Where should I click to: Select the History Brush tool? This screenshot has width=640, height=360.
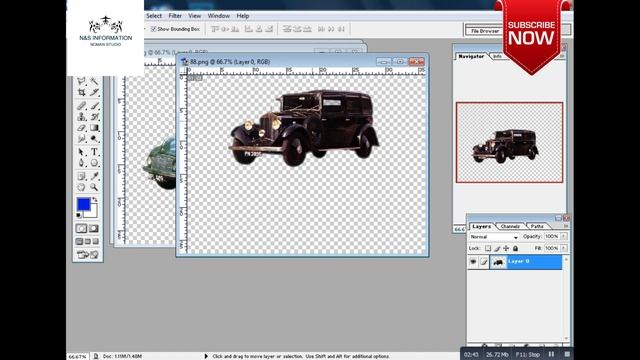[94, 117]
